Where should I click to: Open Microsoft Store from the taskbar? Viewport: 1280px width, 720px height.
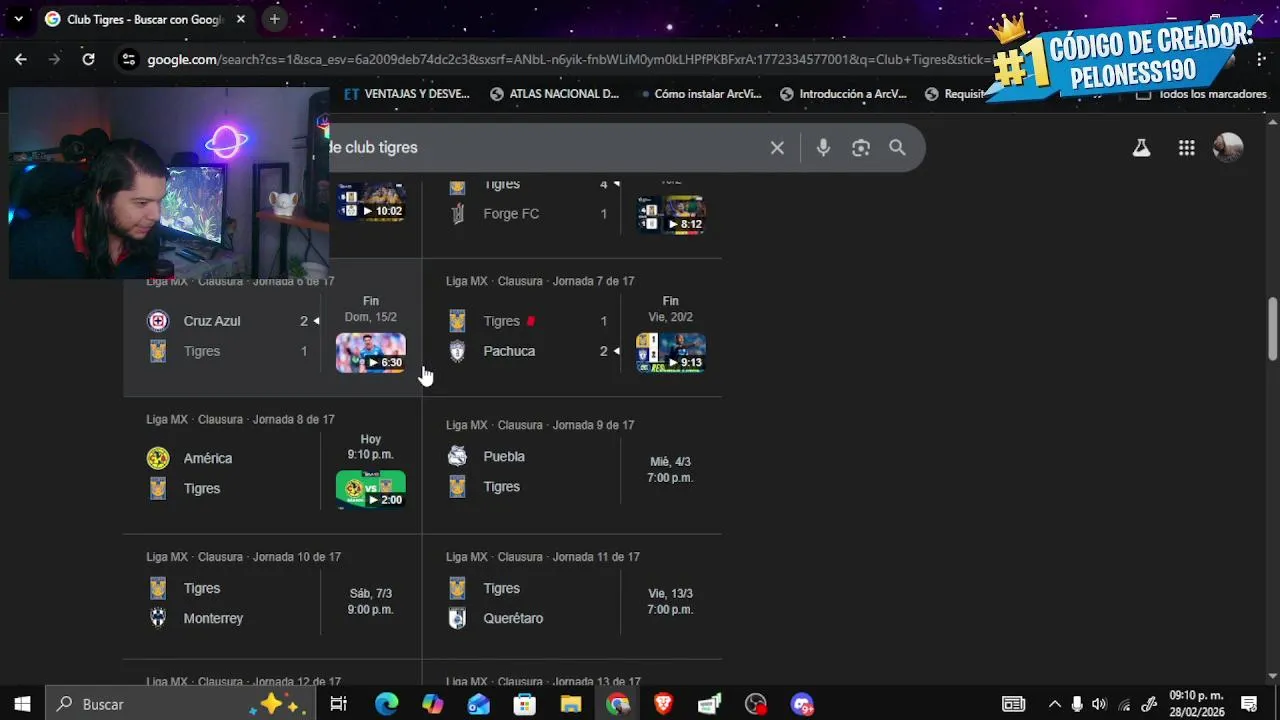tap(524, 704)
